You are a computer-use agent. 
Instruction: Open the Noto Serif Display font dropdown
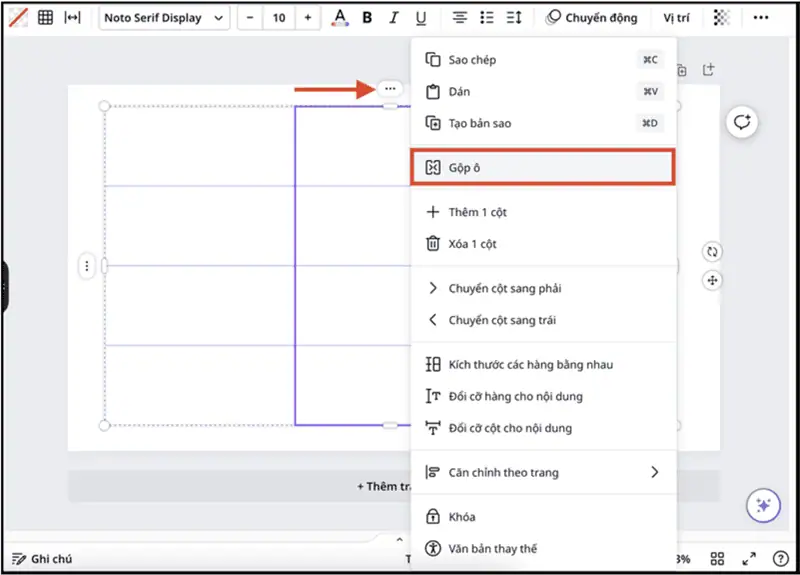(x=164, y=18)
